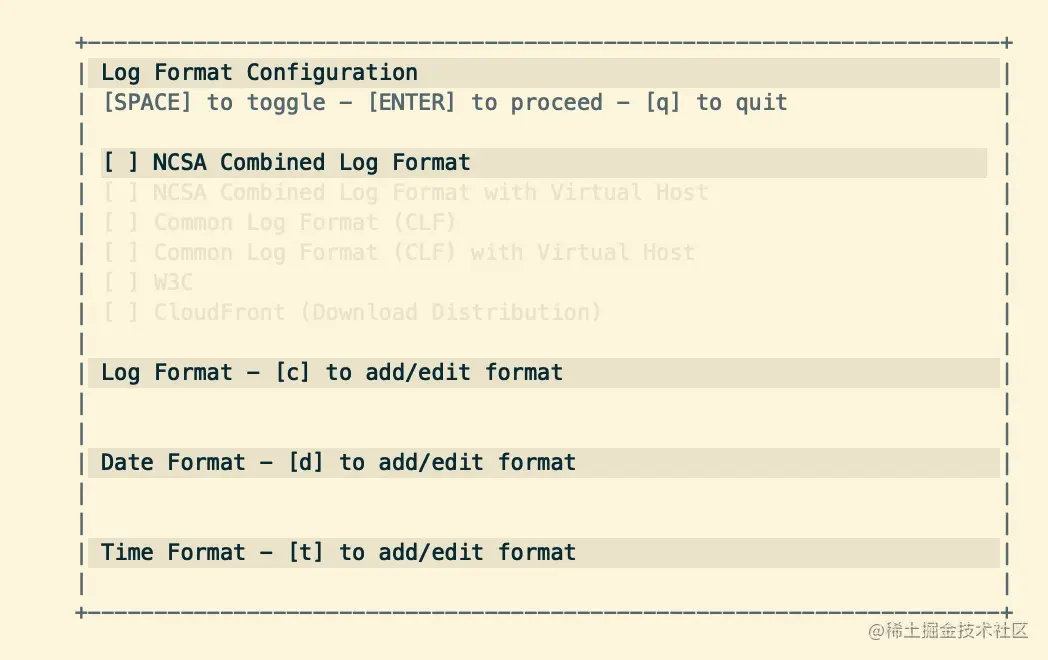Click the [SPACE] to toggle hint
Screen dimensions: 1048x660
point(215,102)
